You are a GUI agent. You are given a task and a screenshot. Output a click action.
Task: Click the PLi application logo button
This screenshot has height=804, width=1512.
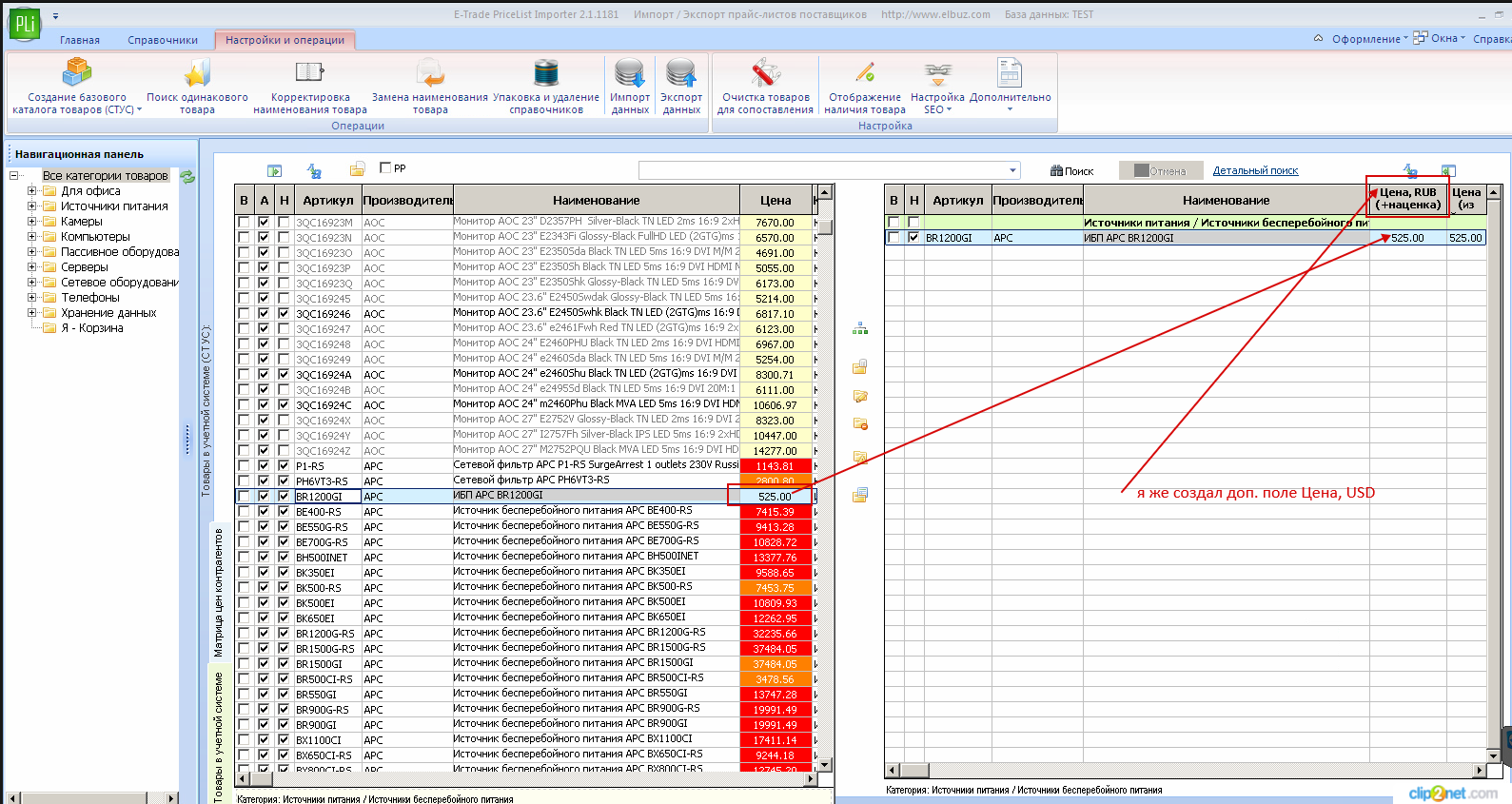point(24,24)
